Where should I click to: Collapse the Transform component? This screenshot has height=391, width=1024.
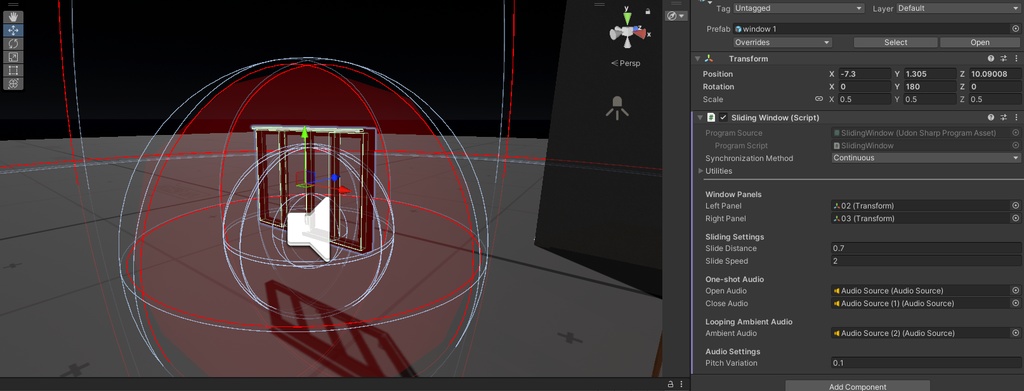tap(697, 59)
